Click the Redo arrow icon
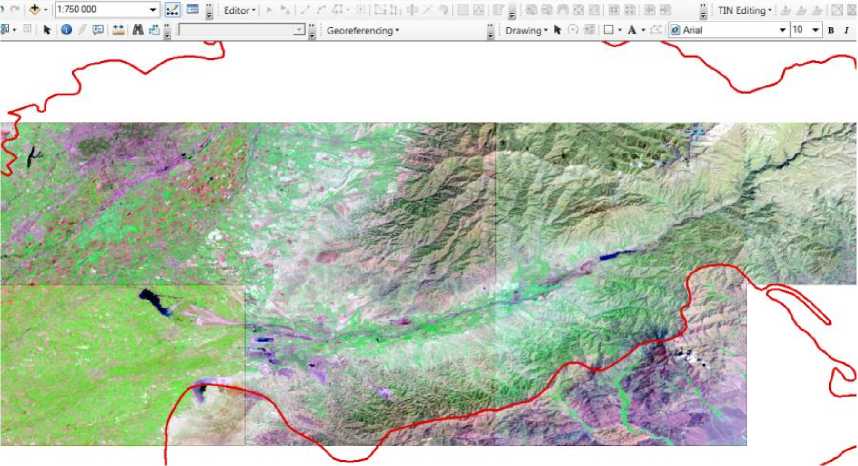The height and width of the screenshot is (466, 858). click(x=15, y=10)
